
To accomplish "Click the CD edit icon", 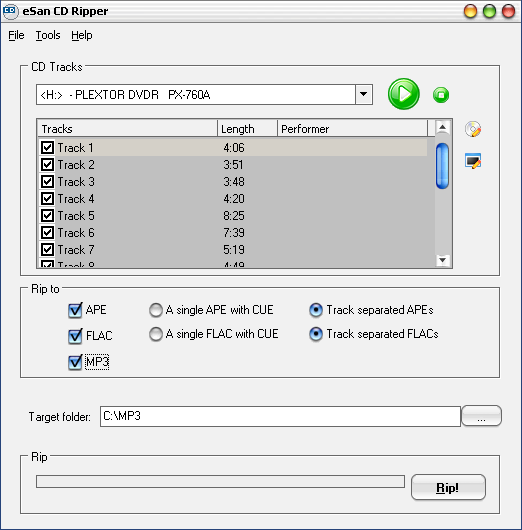I will (x=473, y=129).
